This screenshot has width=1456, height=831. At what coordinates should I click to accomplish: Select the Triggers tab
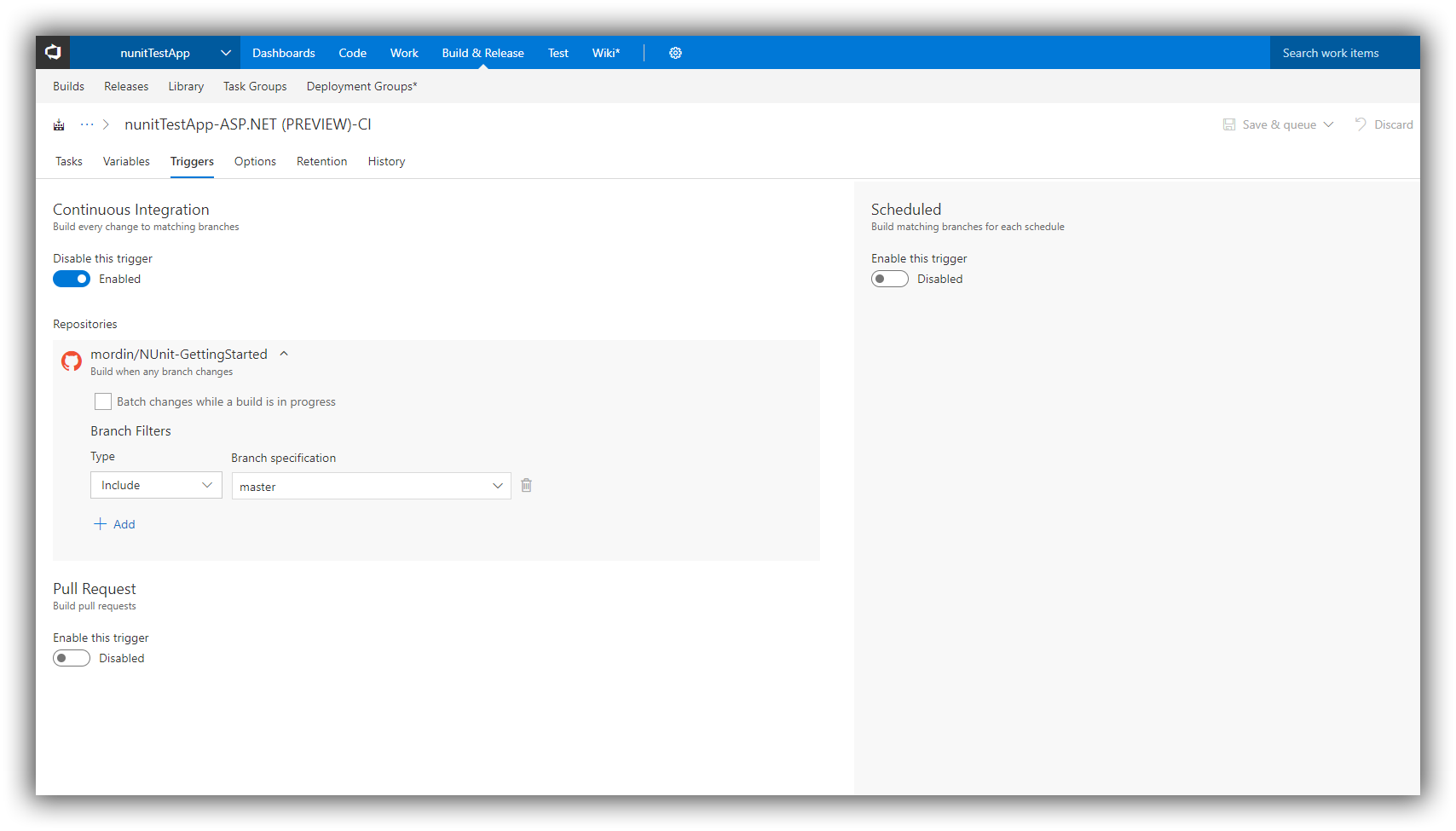click(192, 161)
